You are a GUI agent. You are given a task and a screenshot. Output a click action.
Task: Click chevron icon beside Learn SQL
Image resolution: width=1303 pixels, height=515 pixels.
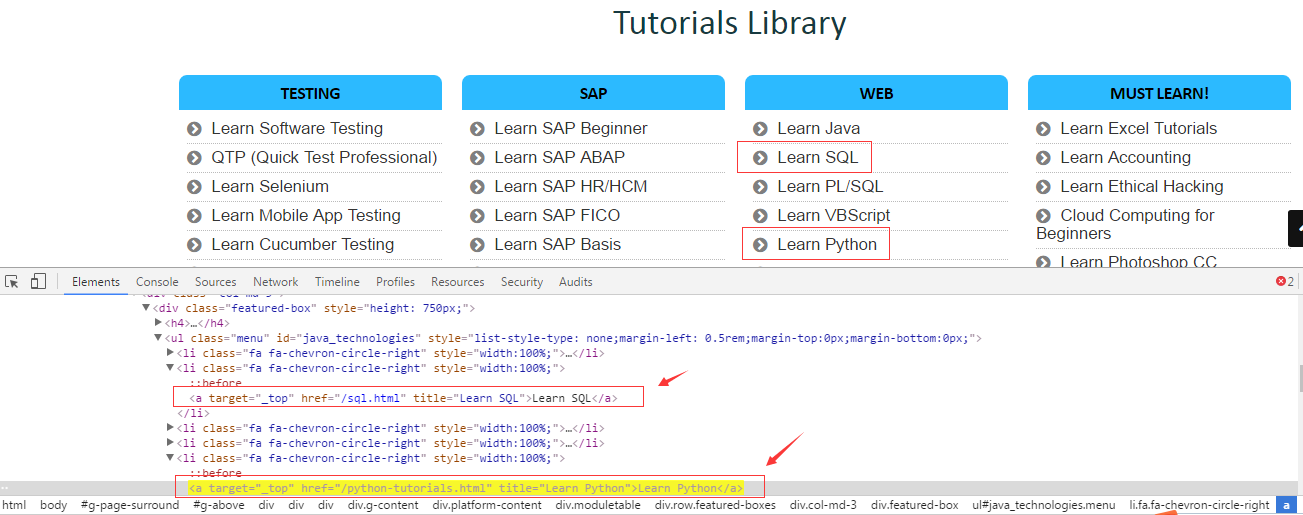[761, 158]
